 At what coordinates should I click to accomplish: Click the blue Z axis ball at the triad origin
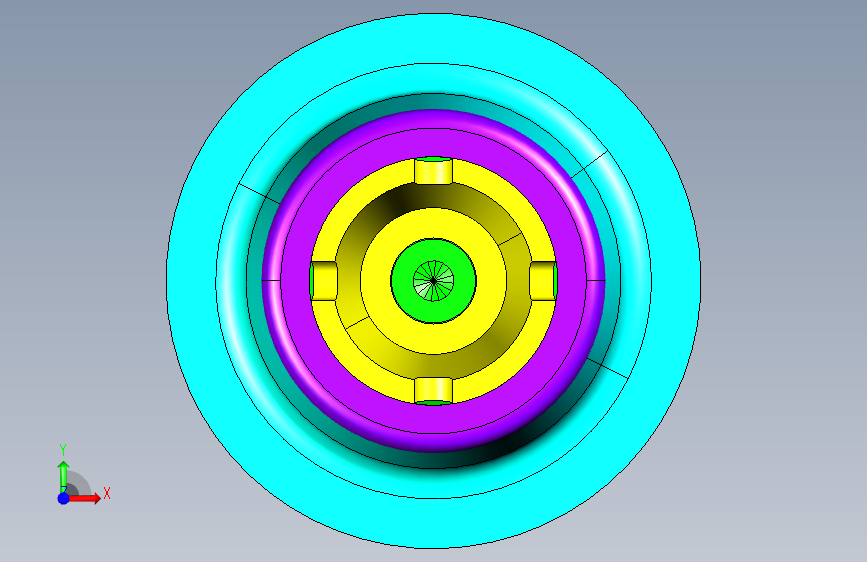tap(64, 498)
